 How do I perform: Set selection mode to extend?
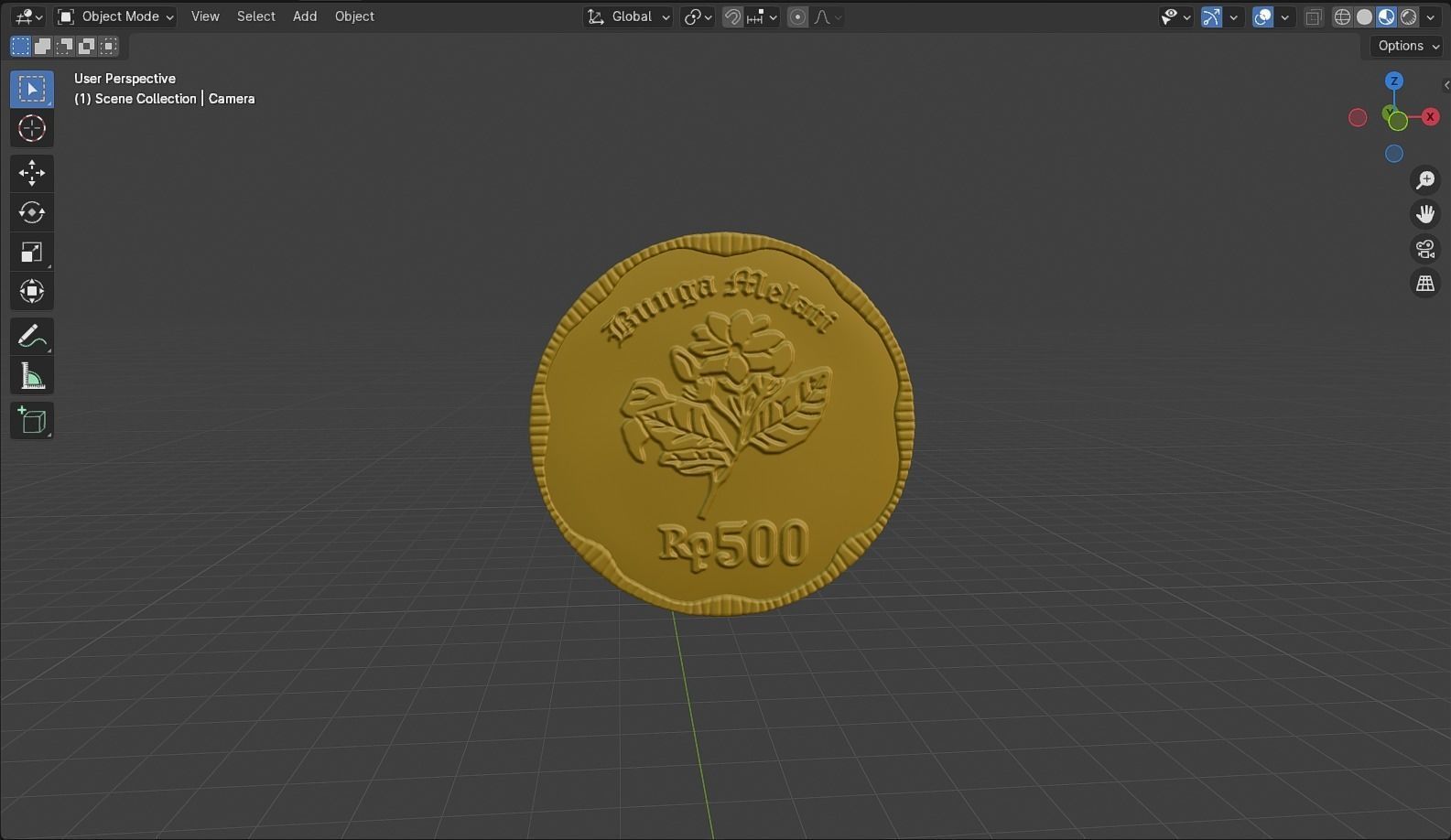point(42,46)
